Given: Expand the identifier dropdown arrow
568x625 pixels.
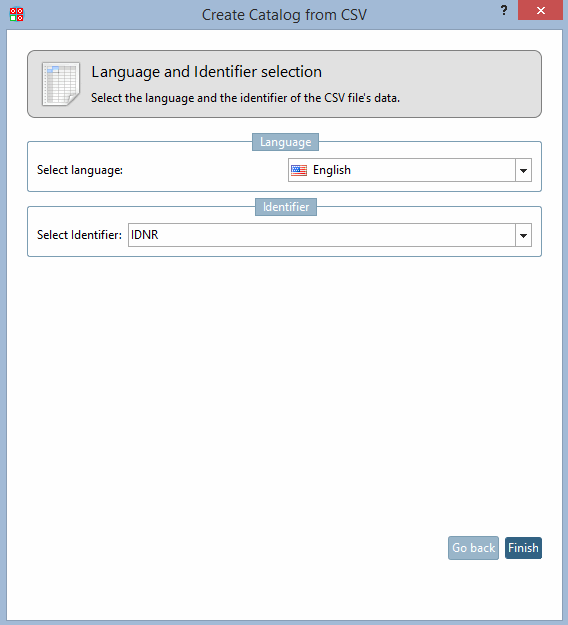Looking at the screenshot, I should click(x=523, y=236).
